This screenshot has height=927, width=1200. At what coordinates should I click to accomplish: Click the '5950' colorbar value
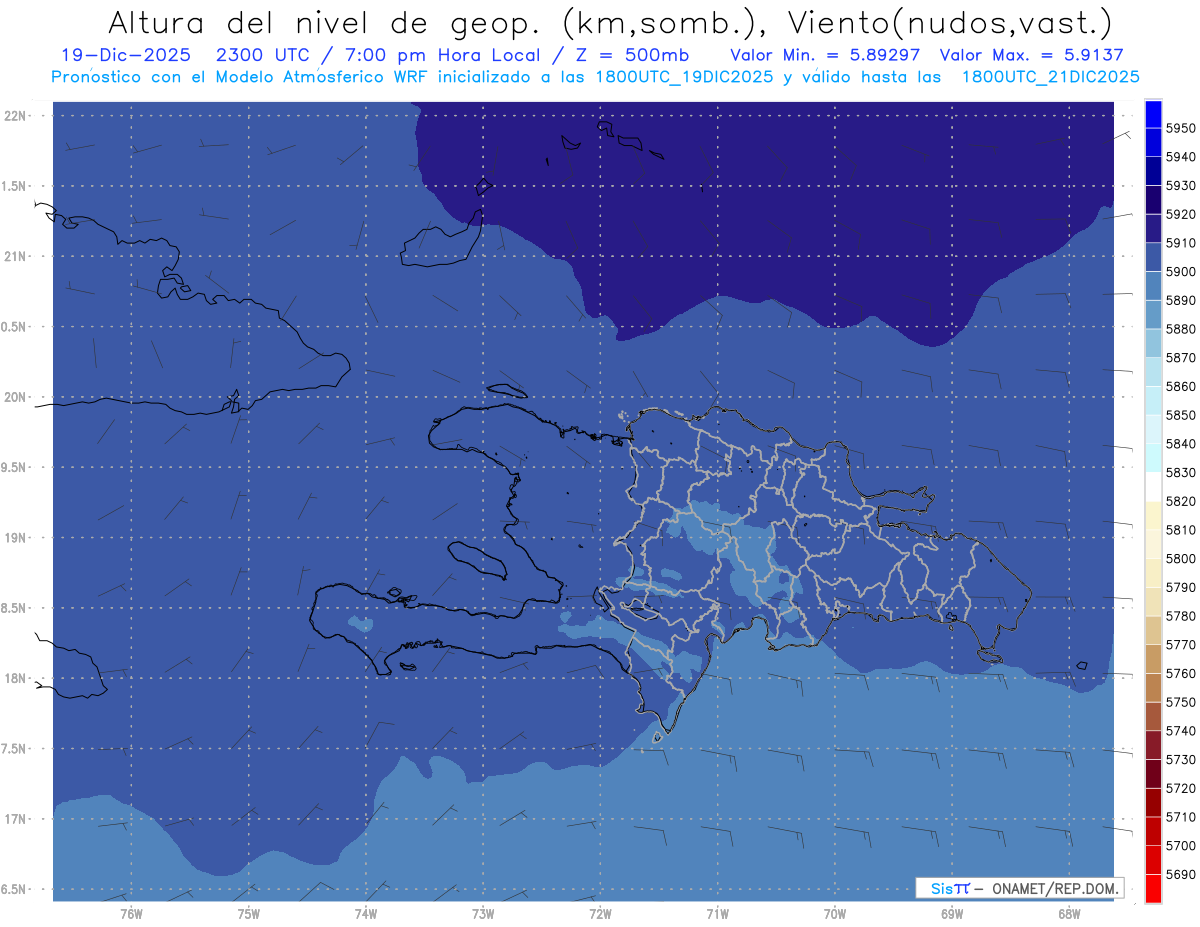pos(1180,128)
